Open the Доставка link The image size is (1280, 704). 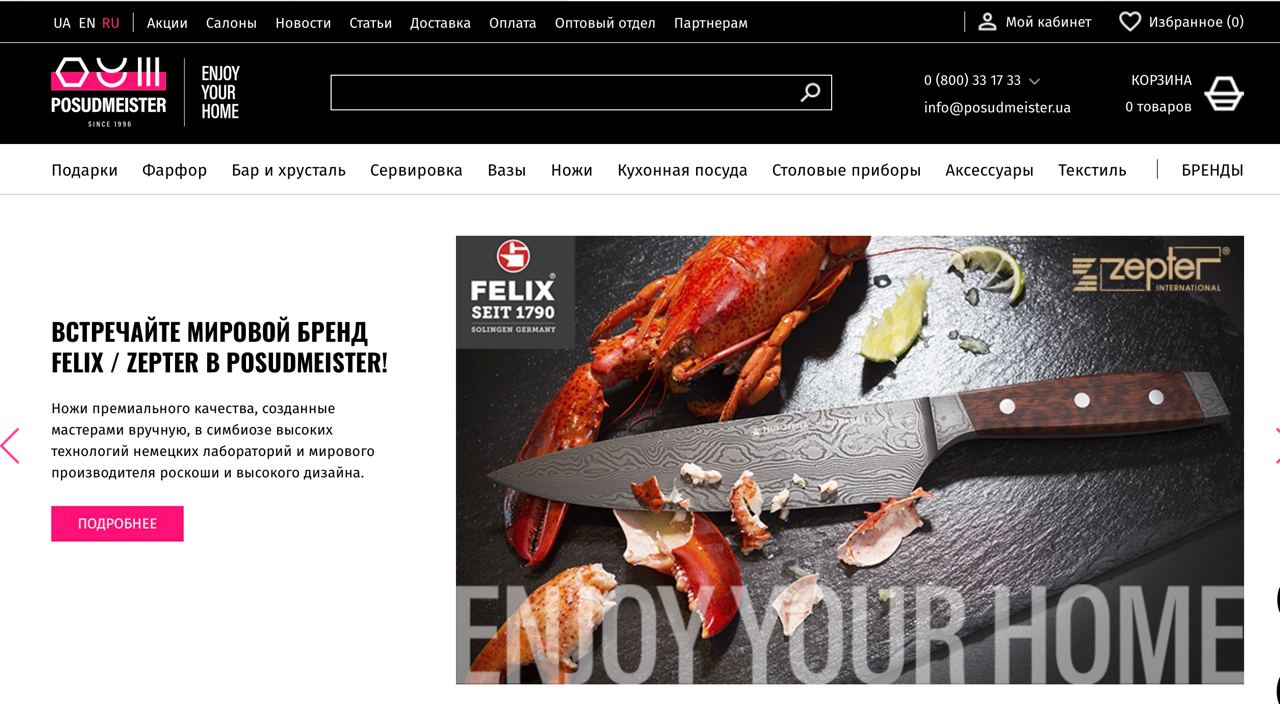coord(440,23)
